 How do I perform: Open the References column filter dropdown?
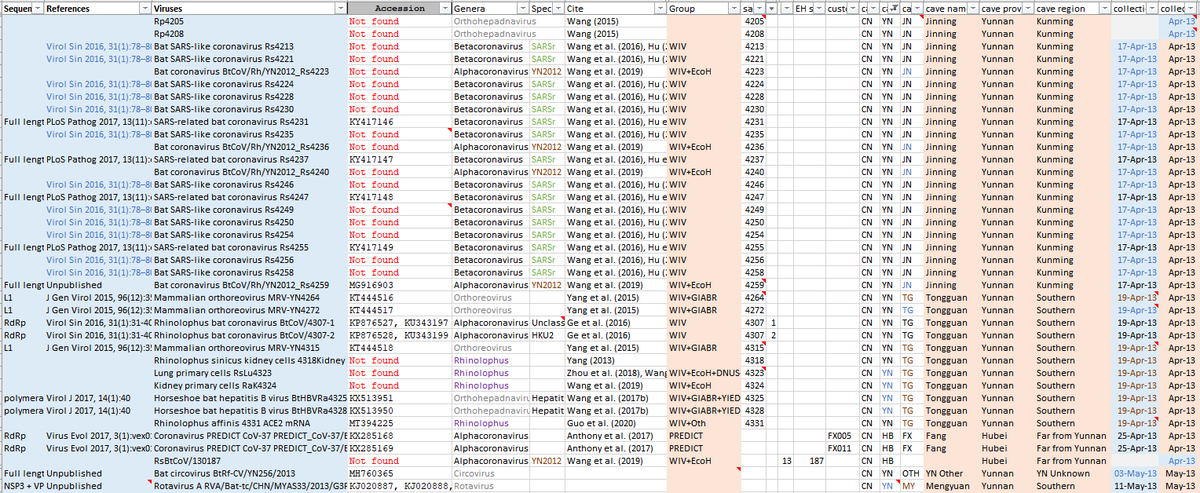[x=143, y=8]
